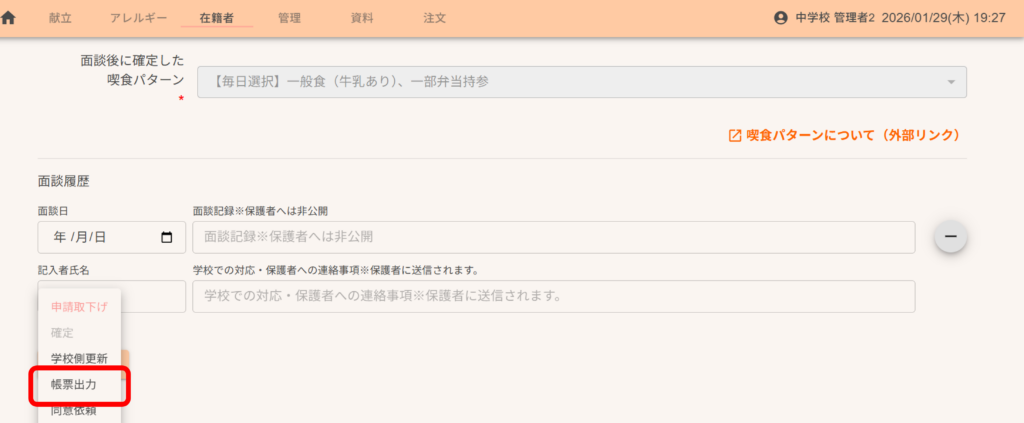Focus the year part of 面談日
Viewport: 1024px width, 423px height.
[x=59, y=237]
